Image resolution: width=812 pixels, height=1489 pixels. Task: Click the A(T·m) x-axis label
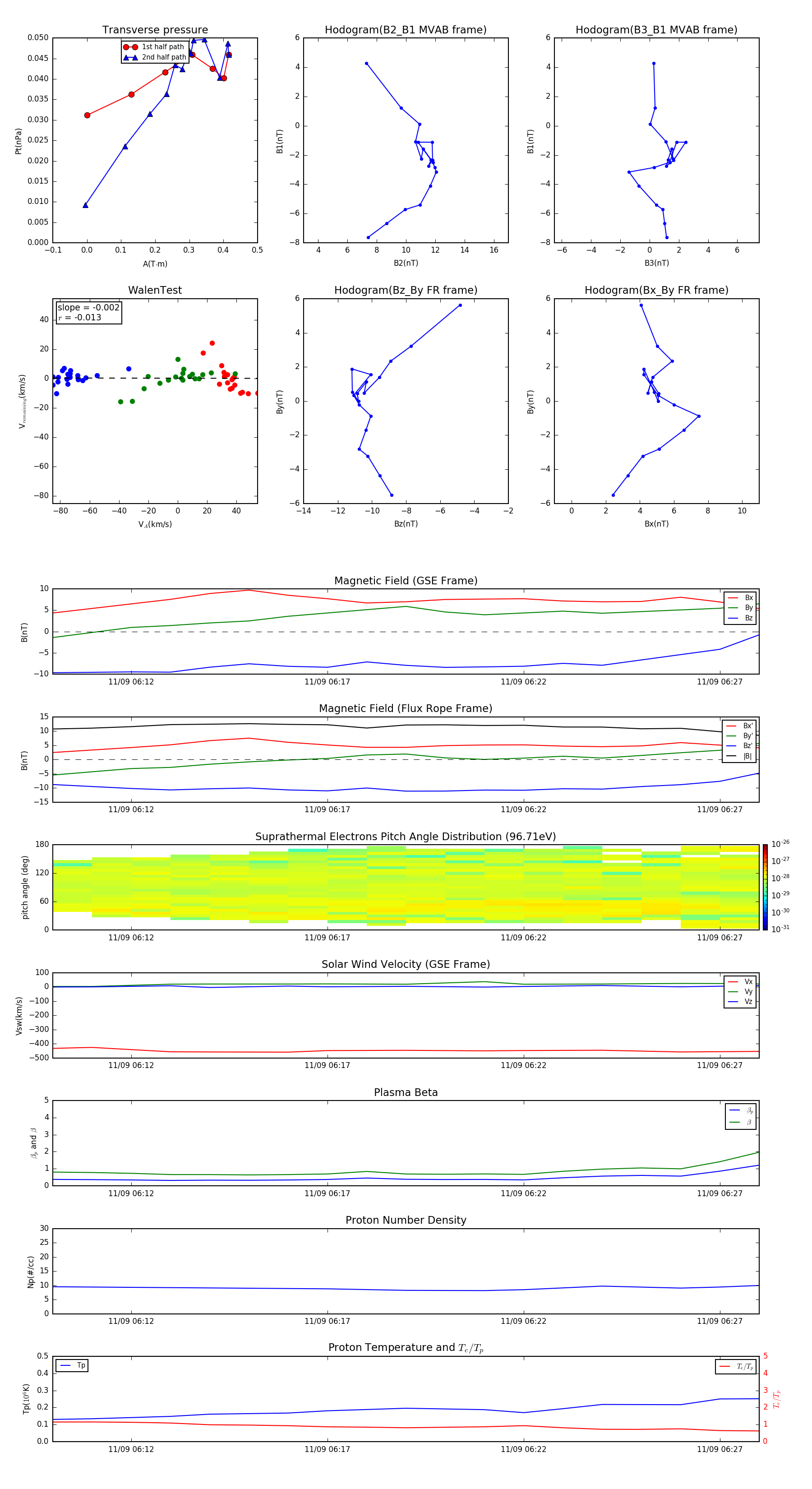[155, 264]
